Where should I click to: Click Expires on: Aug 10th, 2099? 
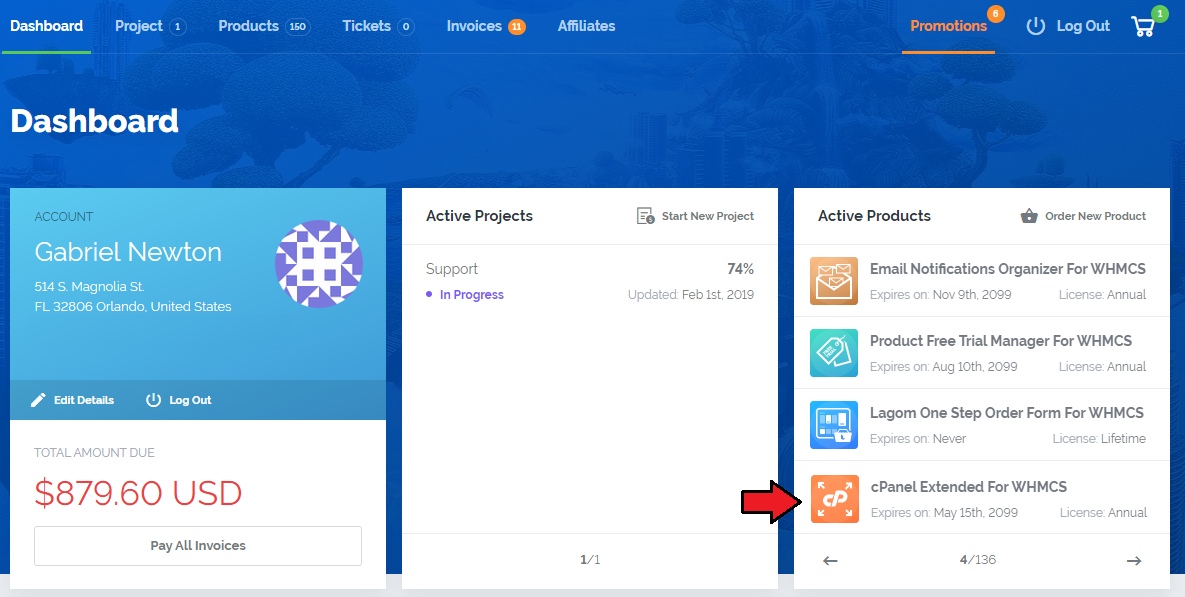pyautogui.click(x=944, y=367)
